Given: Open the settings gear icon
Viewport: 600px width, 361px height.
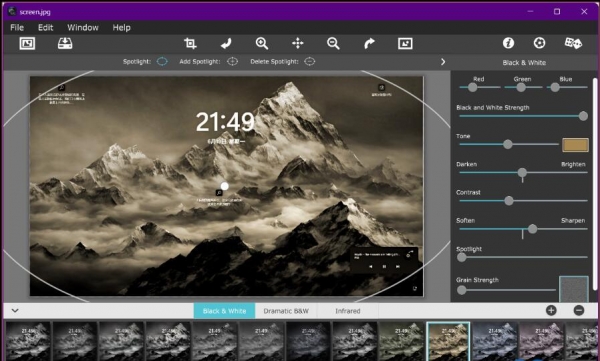Looking at the screenshot, I should click(x=540, y=43).
